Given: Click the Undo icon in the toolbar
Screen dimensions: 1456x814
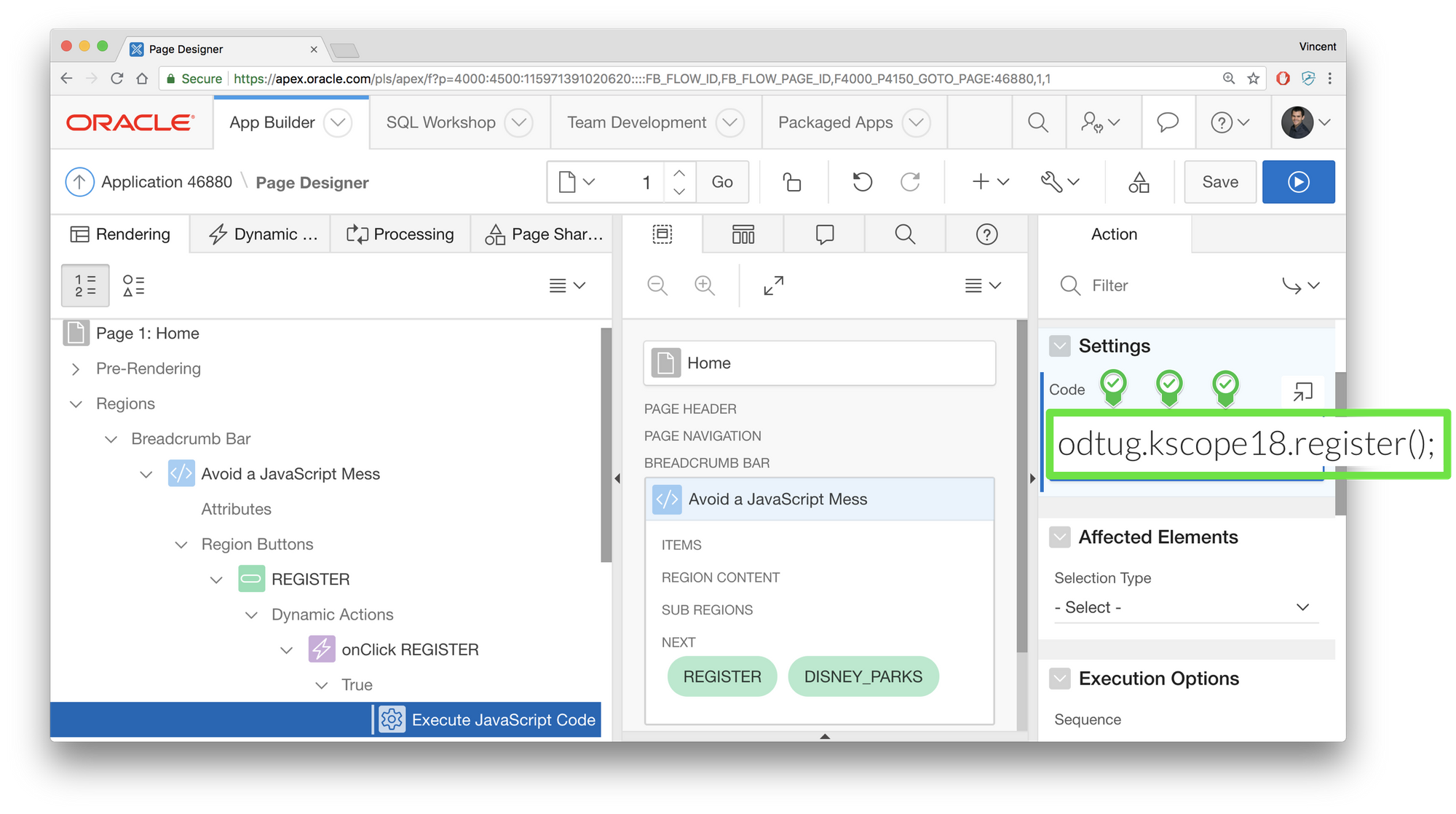Looking at the screenshot, I should pos(862,182).
